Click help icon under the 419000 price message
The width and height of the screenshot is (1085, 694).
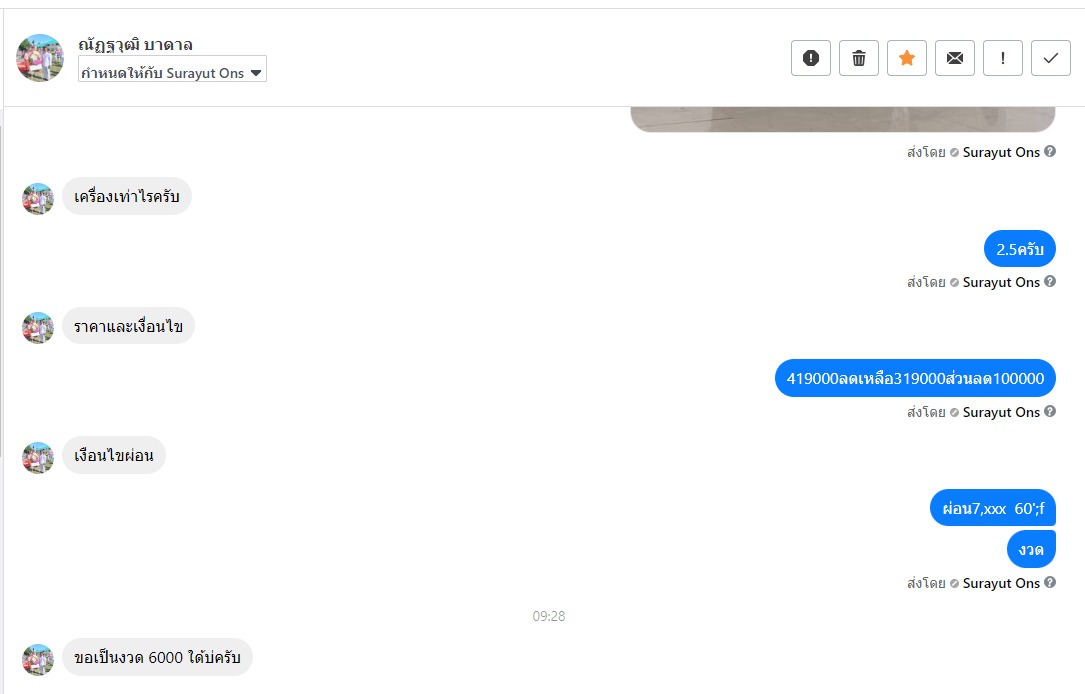[x=1050, y=412]
